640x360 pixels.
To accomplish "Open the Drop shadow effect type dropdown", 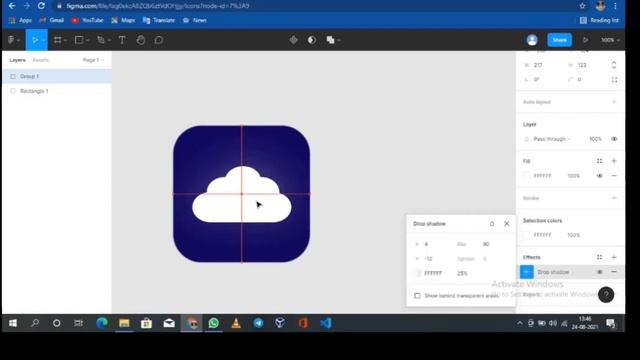I will (556, 272).
